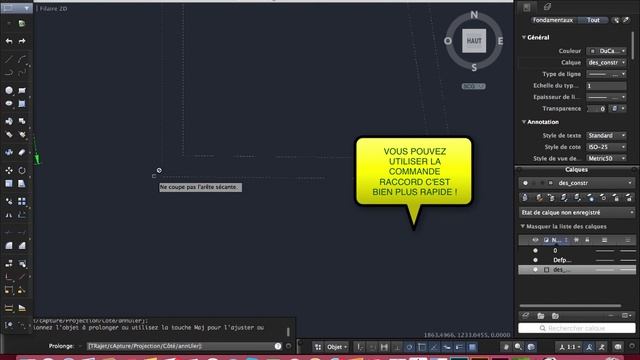Select the Spline tool
Screen dimensions: 640x360
pyautogui.click(x=22, y=73)
